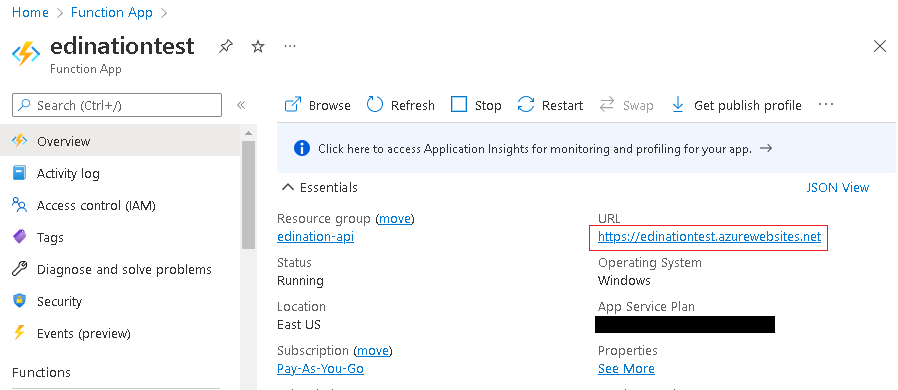Click See More under Properties

tap(626, 369)
